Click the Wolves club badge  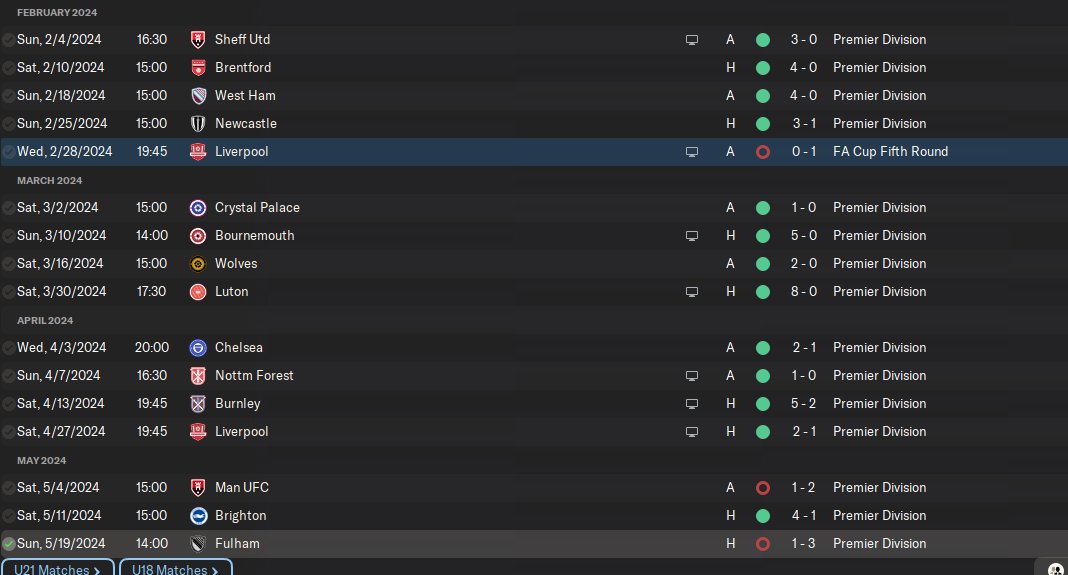[197, 264]
